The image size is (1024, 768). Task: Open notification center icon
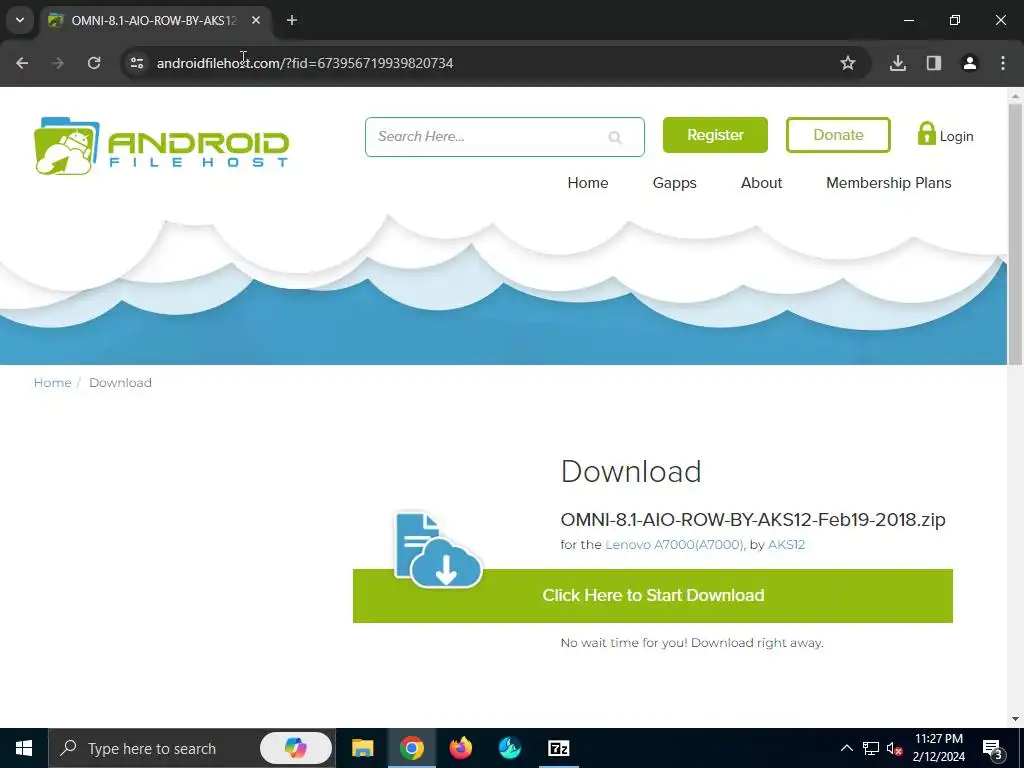(993, 749)
